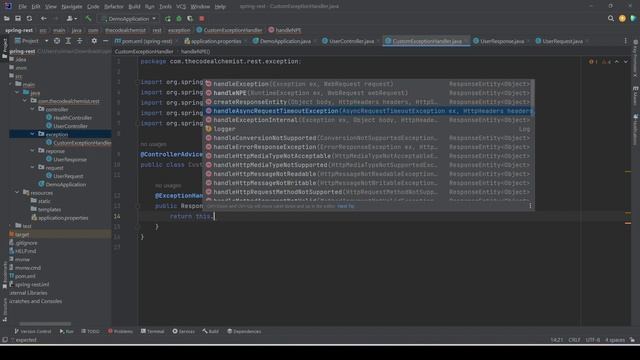Click the Run with Coverage icon
Screen dimensions: 640x360
[190, 18]
